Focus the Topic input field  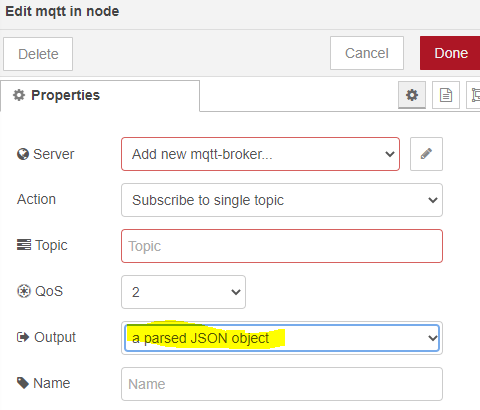pyautogui.click(x=282, y=246)
